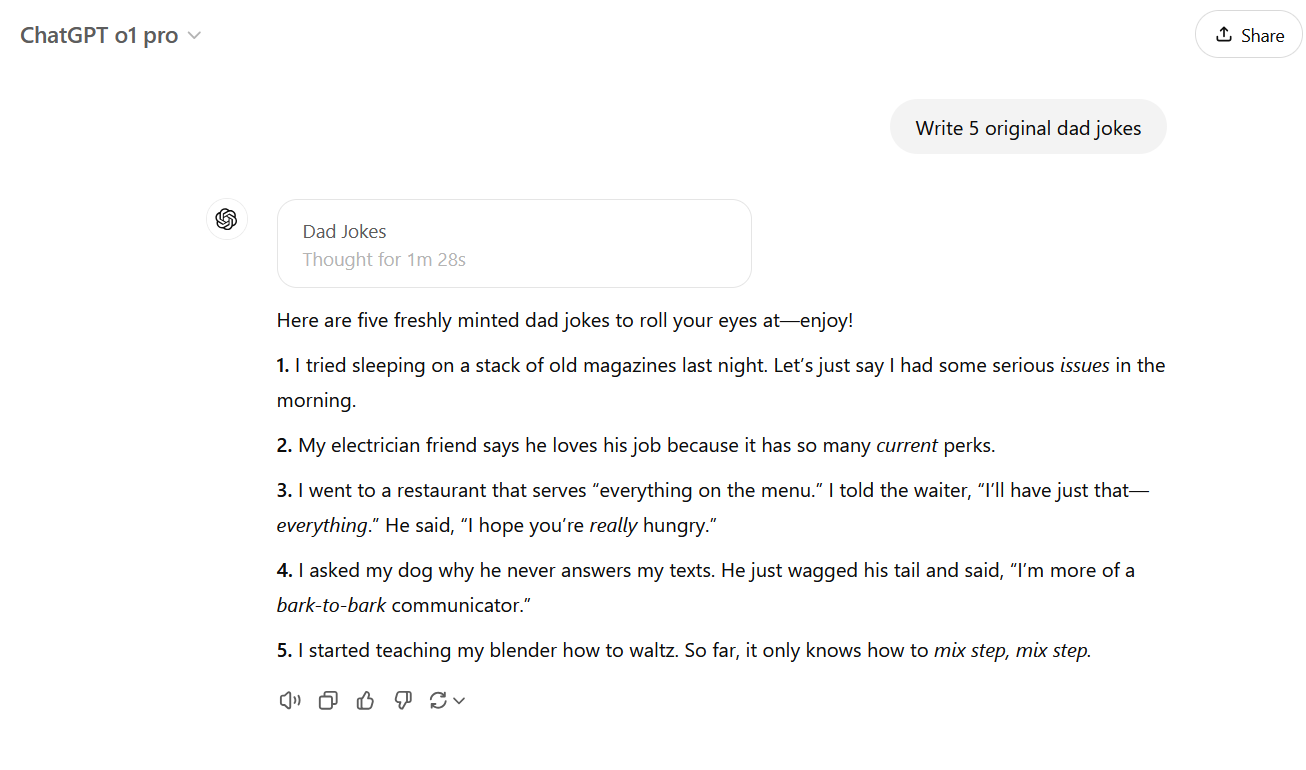Copy the response with the copy icon
Image resolution: width=1306 pixels, height=770 pixels.
[x=328, y=701]
